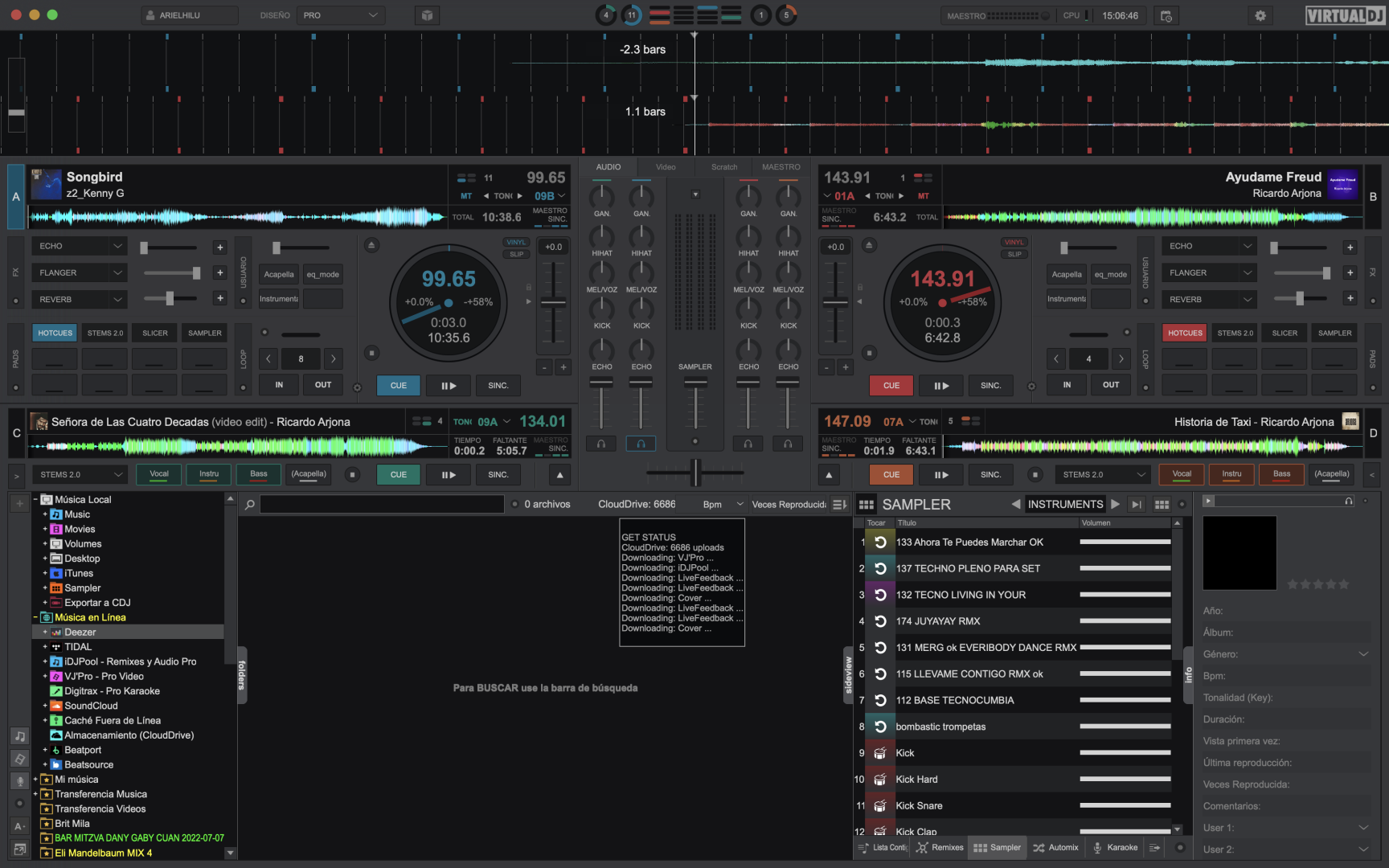Open the REVERB effect dropdown on deck A
This screenshot has width=1389, height=868.
pos(78,300)
